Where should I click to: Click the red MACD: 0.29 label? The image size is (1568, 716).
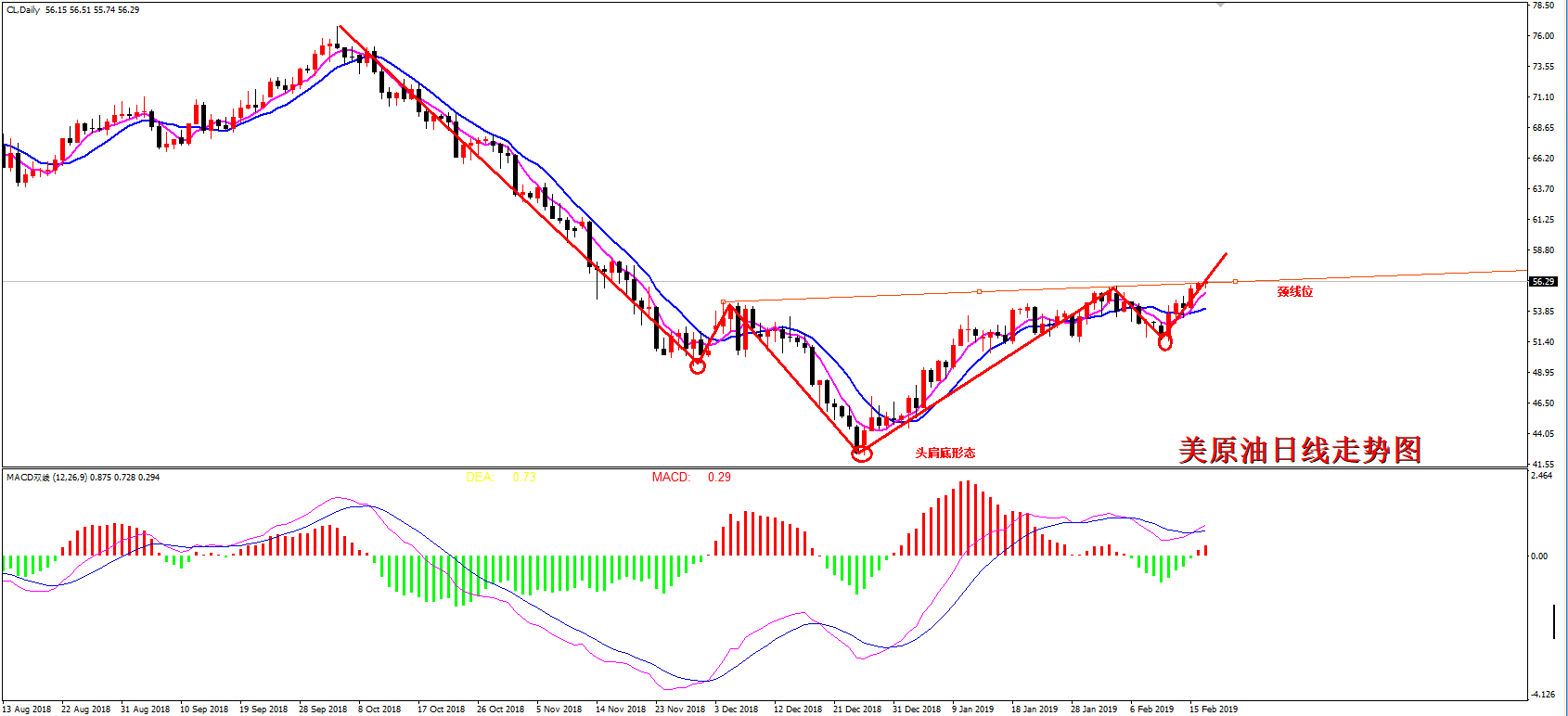coord(691,478)
